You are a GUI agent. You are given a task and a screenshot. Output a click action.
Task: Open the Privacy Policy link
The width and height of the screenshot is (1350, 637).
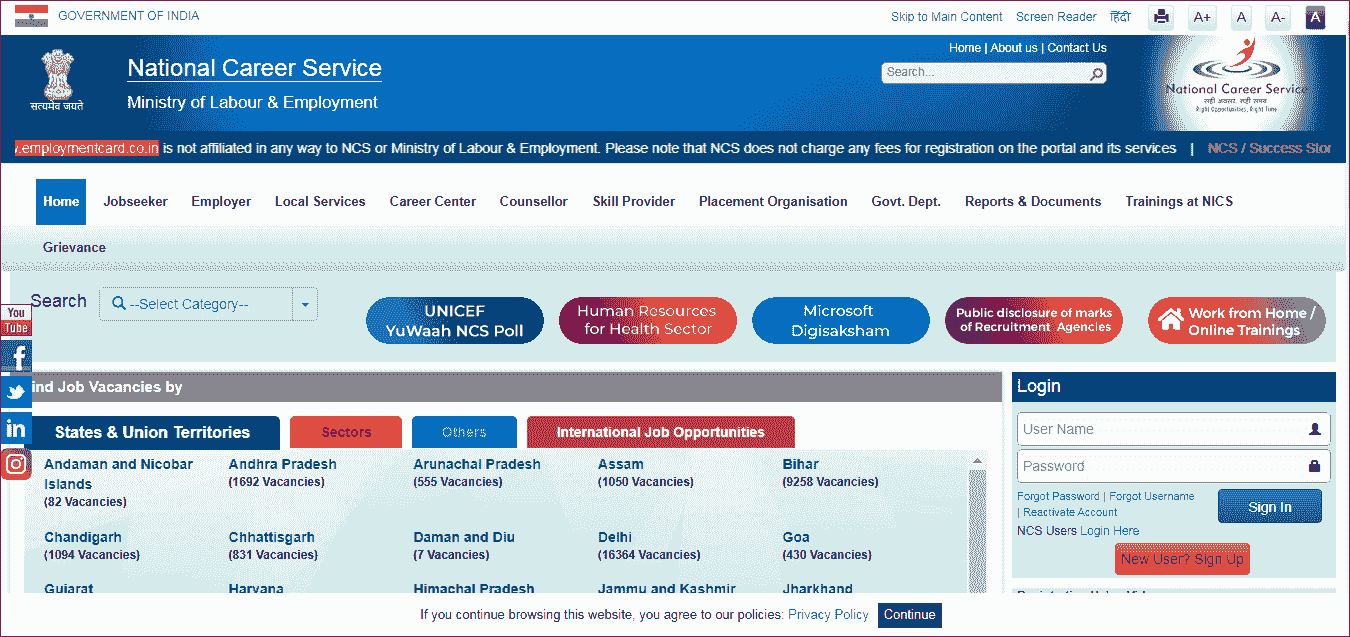(828, 614)
